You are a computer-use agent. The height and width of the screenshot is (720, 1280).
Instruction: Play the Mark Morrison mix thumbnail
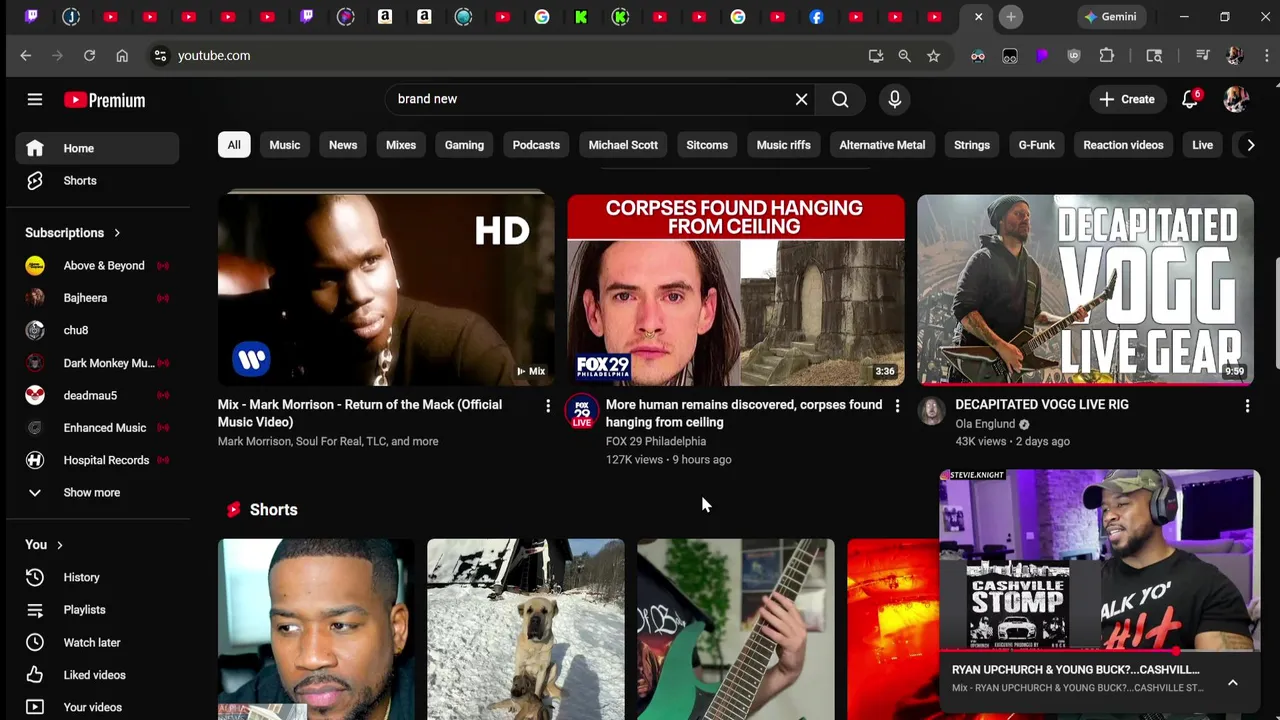coord(386,290)
